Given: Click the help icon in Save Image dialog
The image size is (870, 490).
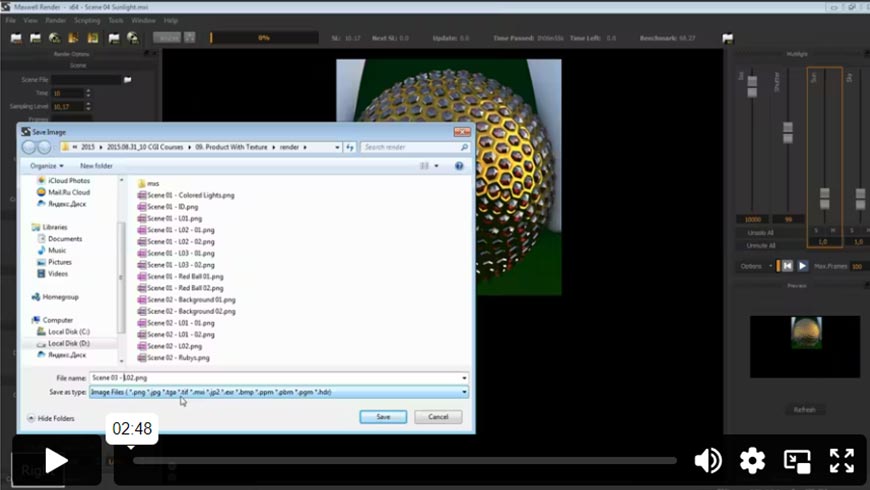Looking at the screenshot, I should [459, 165].
